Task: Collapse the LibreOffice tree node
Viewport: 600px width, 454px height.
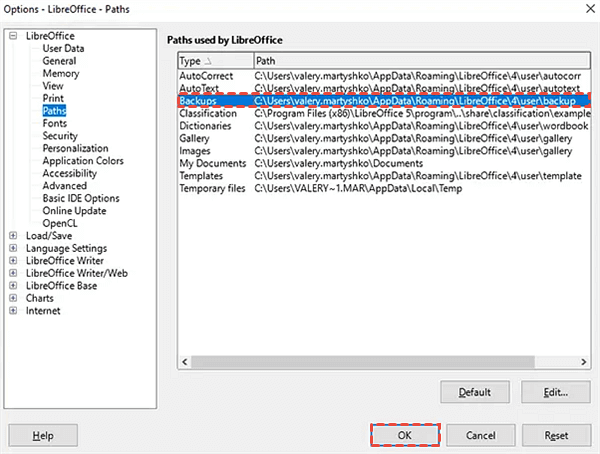Action: pyautogui.click(x=13, y=36)
